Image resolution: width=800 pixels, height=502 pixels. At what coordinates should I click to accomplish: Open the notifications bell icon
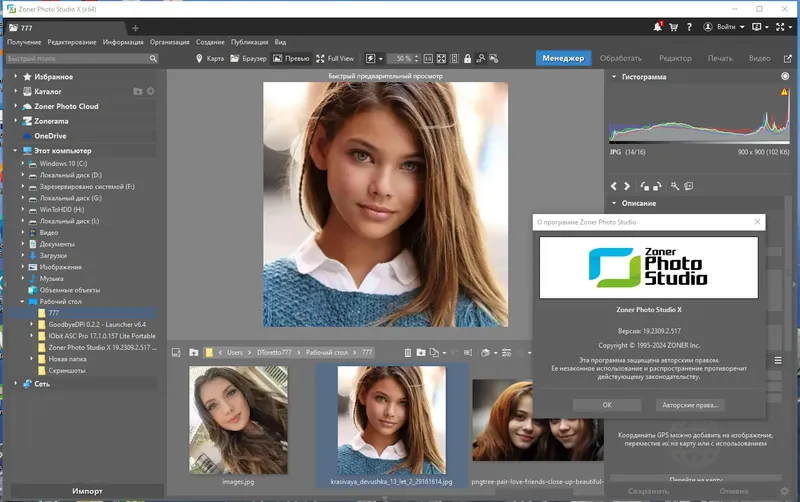pyautogui.click(x=658, y=28)
